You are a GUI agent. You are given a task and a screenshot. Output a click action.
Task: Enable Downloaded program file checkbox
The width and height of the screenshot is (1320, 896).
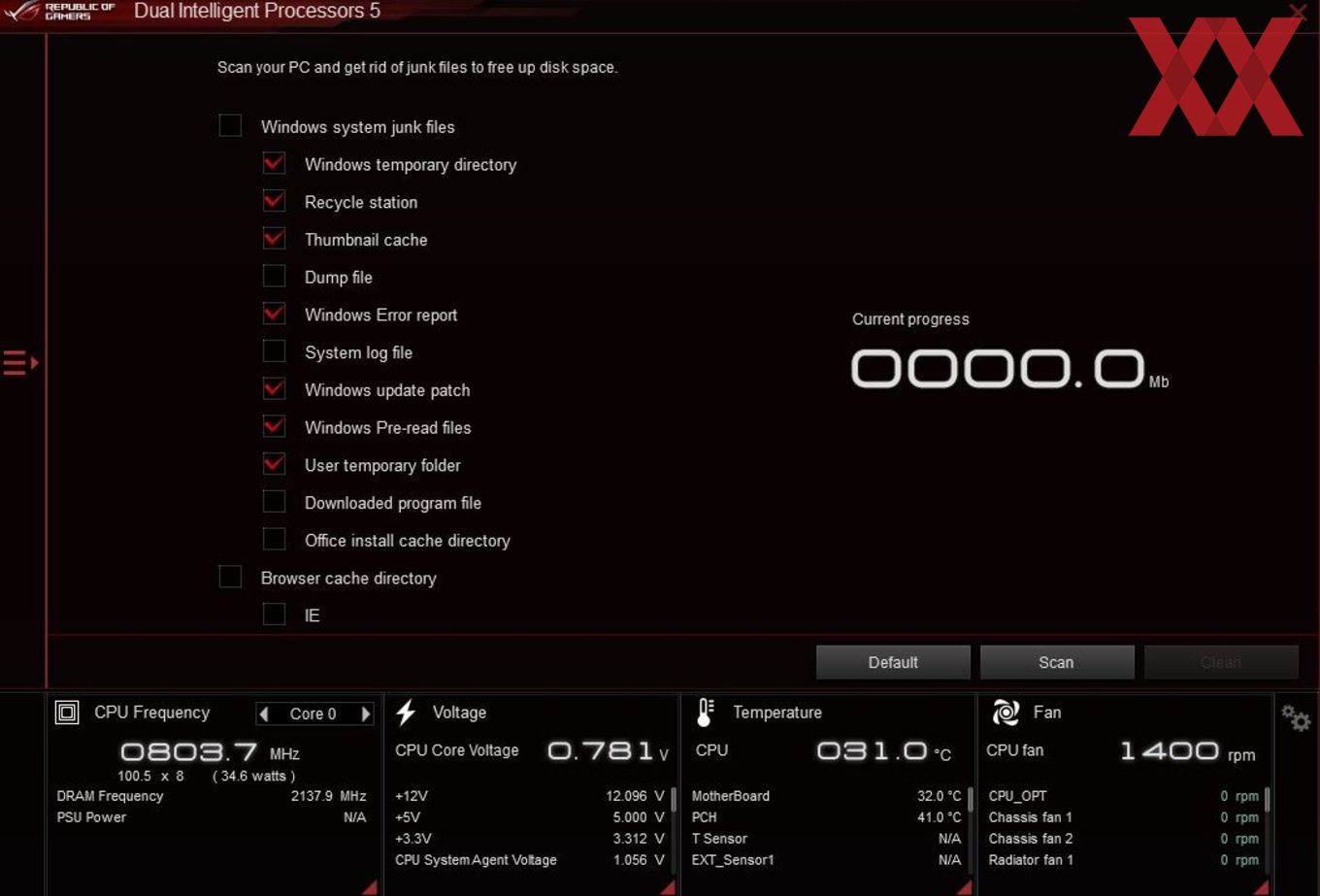click(x=275, y=502)
